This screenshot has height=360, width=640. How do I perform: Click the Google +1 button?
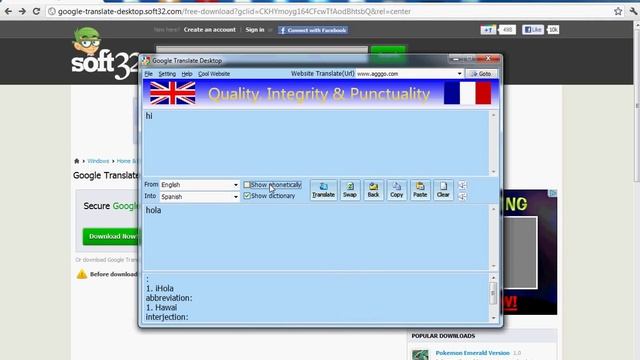tap(488, 30)
